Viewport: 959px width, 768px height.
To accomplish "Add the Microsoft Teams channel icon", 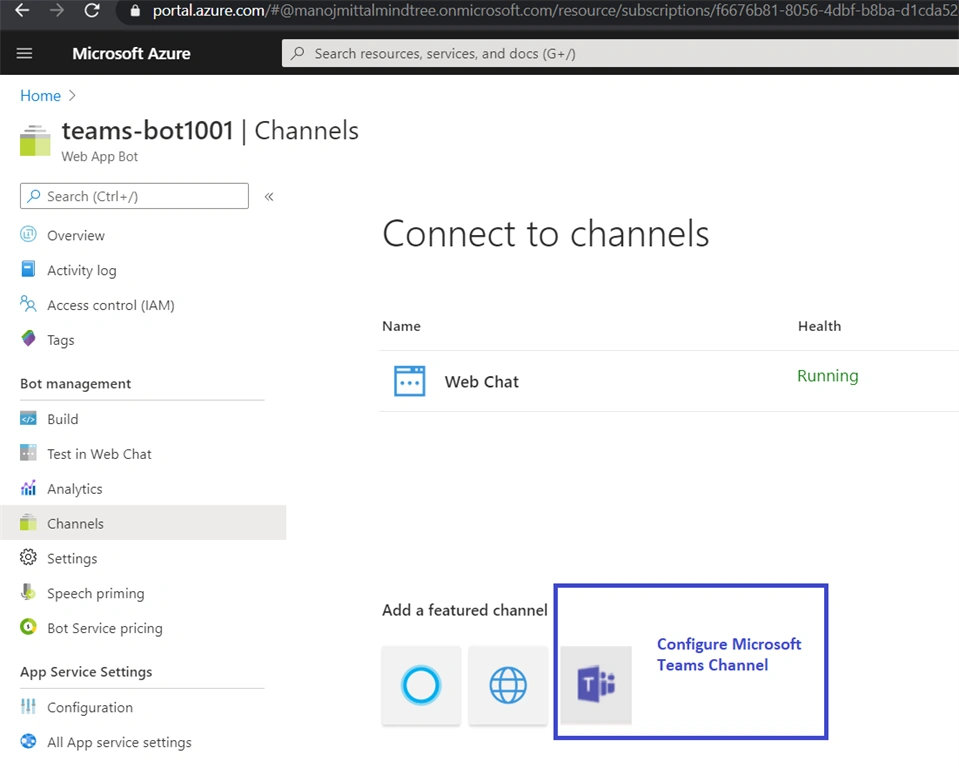I will pos(596,685).
